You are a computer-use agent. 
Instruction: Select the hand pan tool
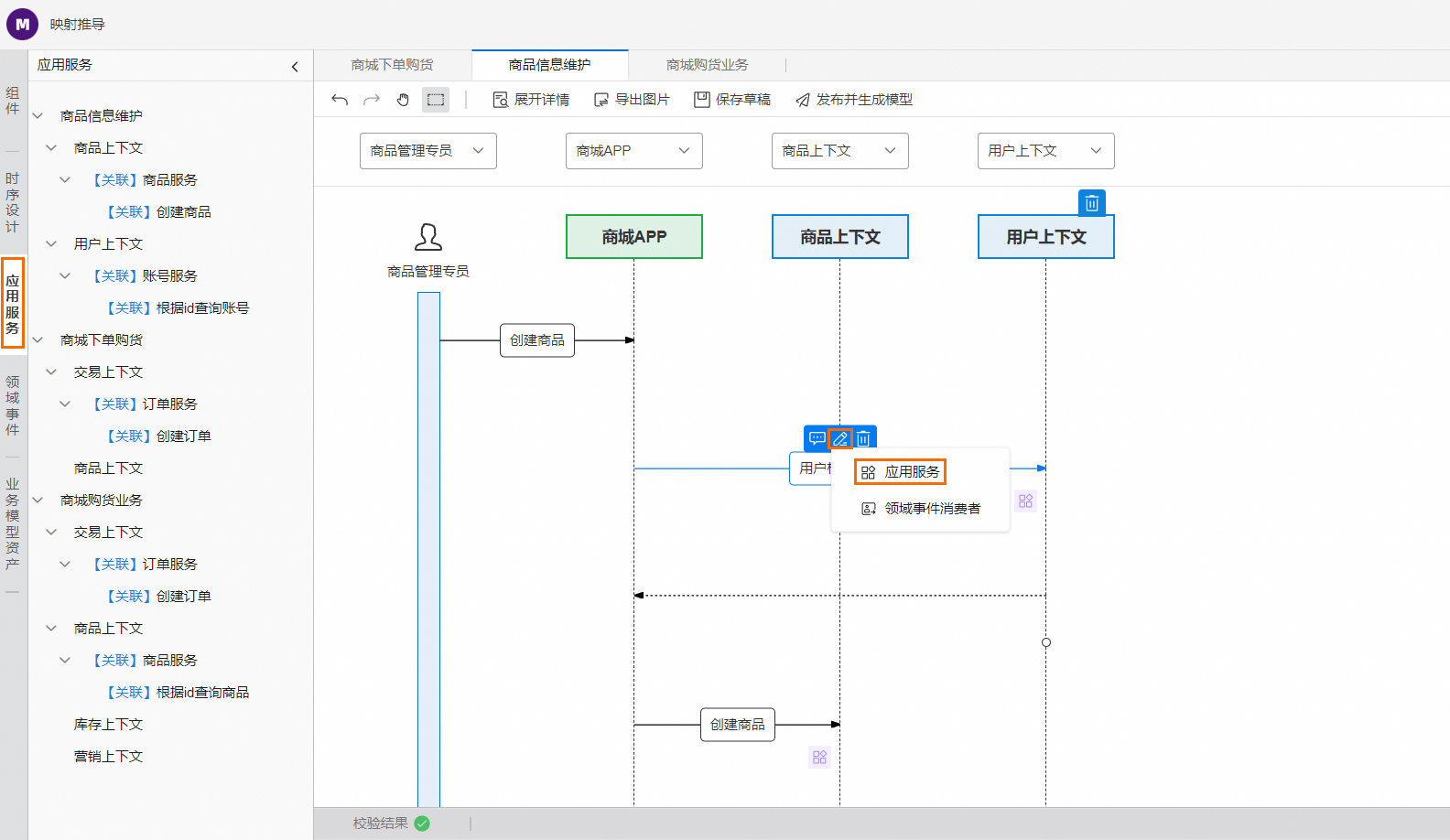pos(403,100)
